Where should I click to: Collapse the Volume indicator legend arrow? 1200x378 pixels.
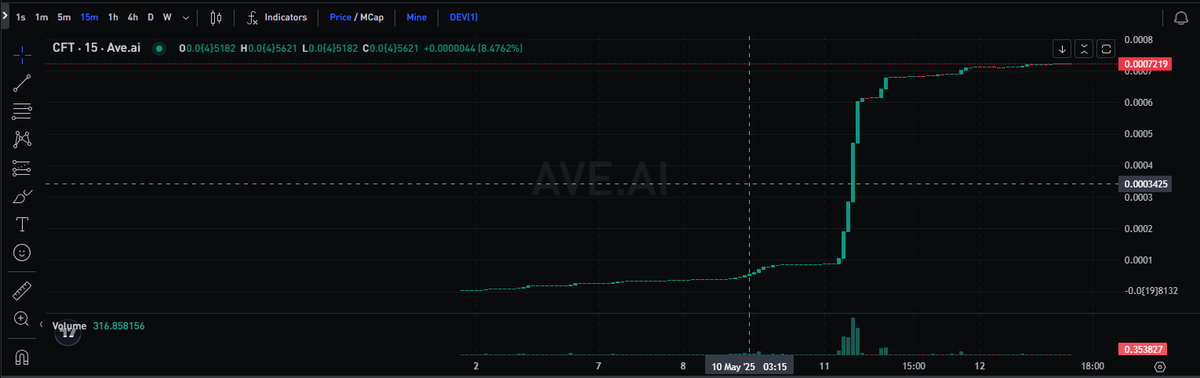click(41, 325)
